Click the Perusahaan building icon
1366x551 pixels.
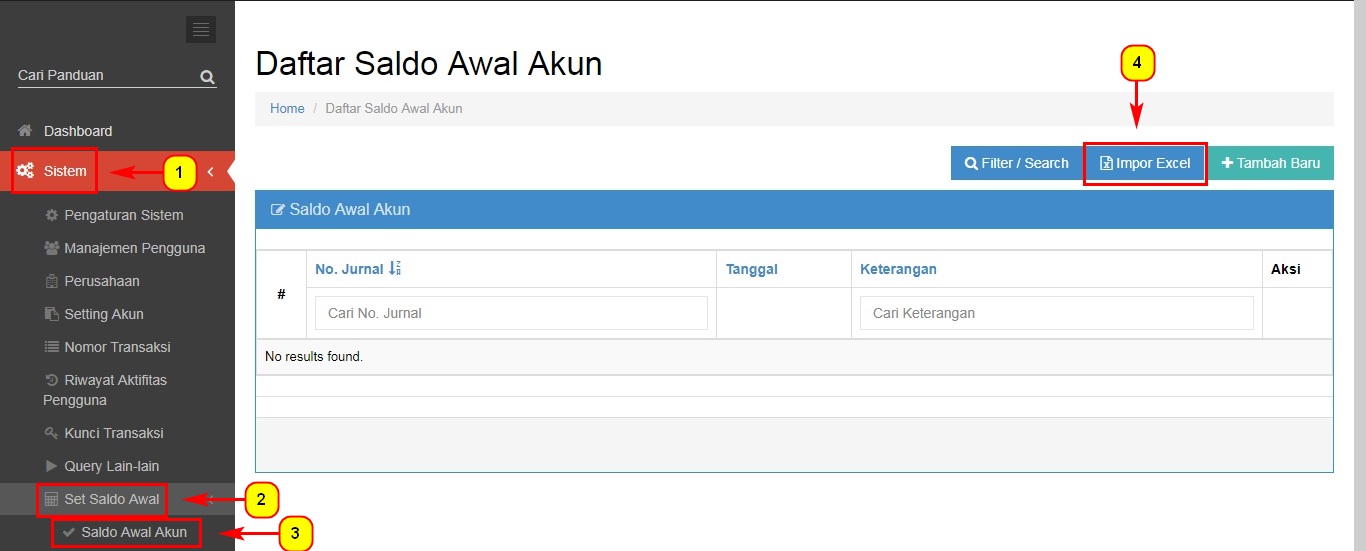pyautogui.click(x=52, y=281)
